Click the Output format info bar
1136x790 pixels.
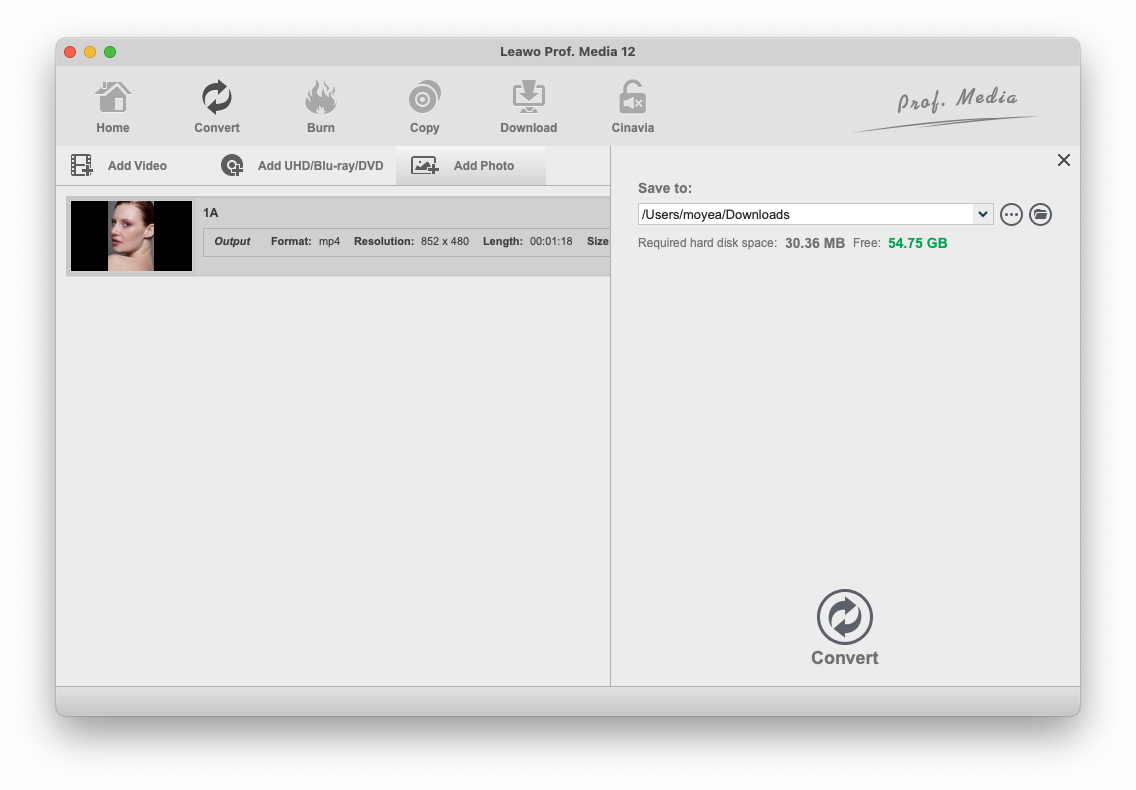pos(405,242)
